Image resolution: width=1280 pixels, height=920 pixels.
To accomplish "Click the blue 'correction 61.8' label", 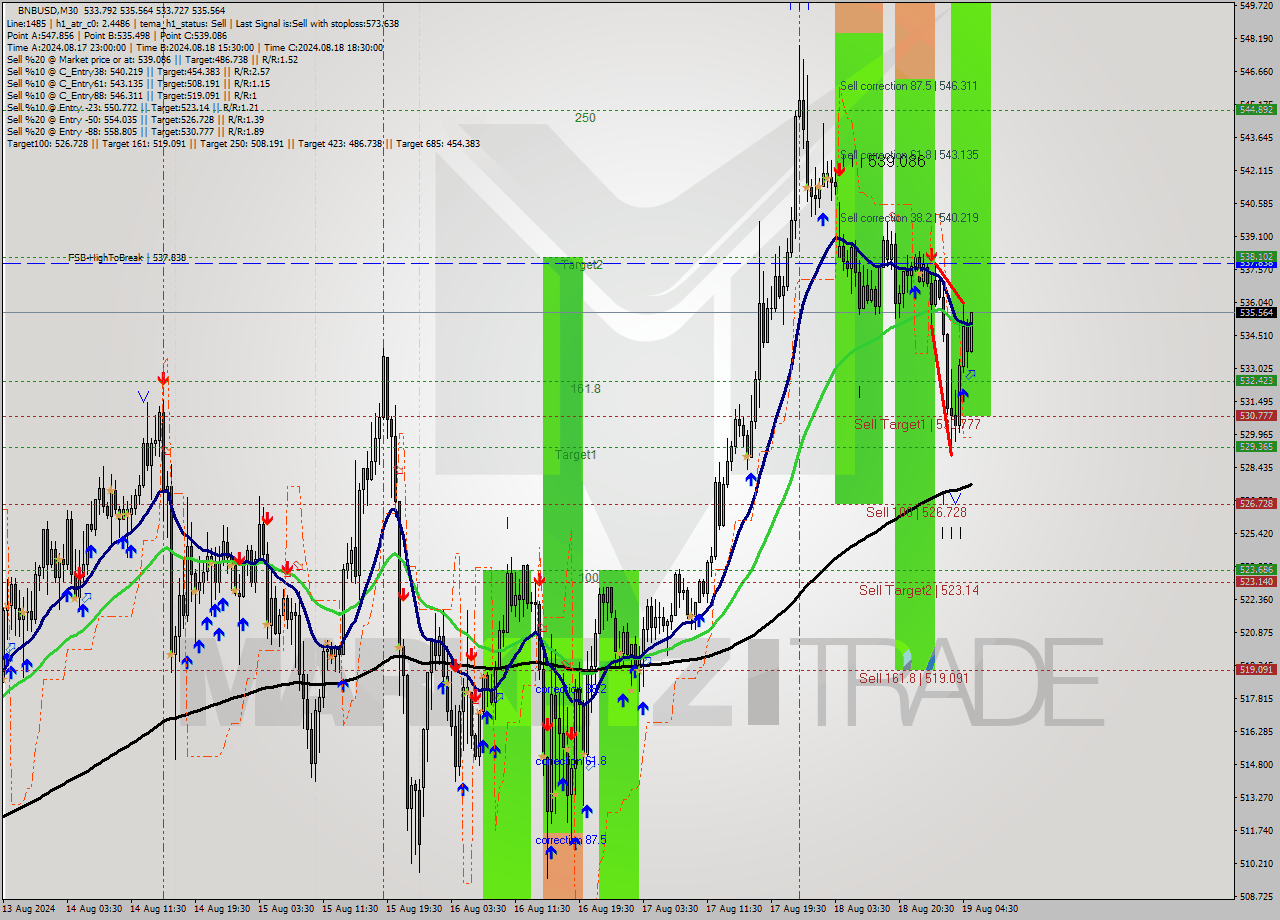I will [x=571, y=761].
